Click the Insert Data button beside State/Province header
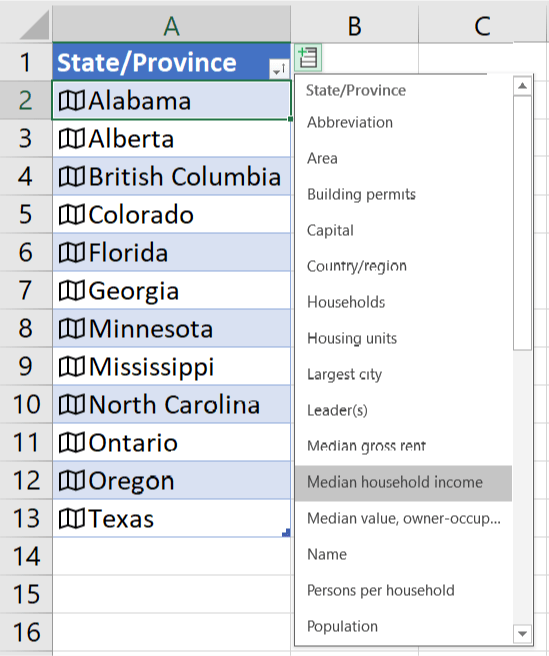Image resolution: width=549 pixels, height=656 pixels. pyautogui.click(x=308, y=58)
